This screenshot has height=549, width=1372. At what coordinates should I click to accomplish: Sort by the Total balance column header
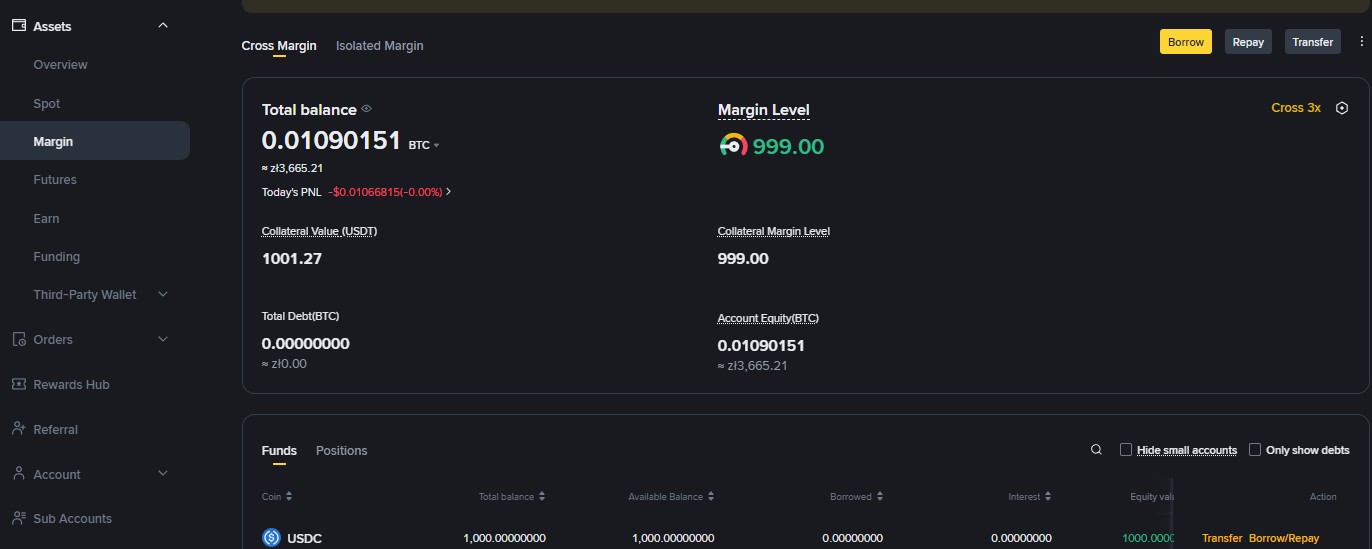tap(511, 497)
